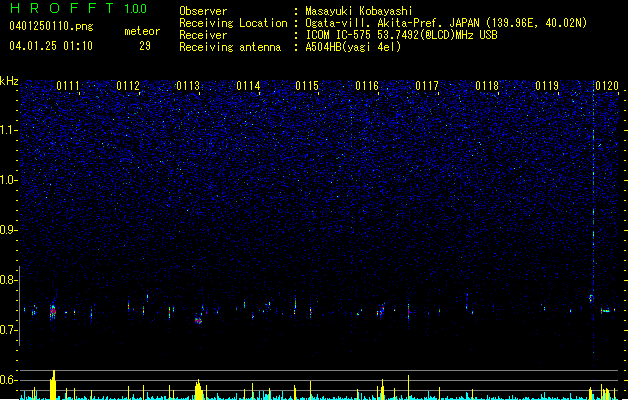Click the yellow intensity peak after 0113

[x=198, y=390]
